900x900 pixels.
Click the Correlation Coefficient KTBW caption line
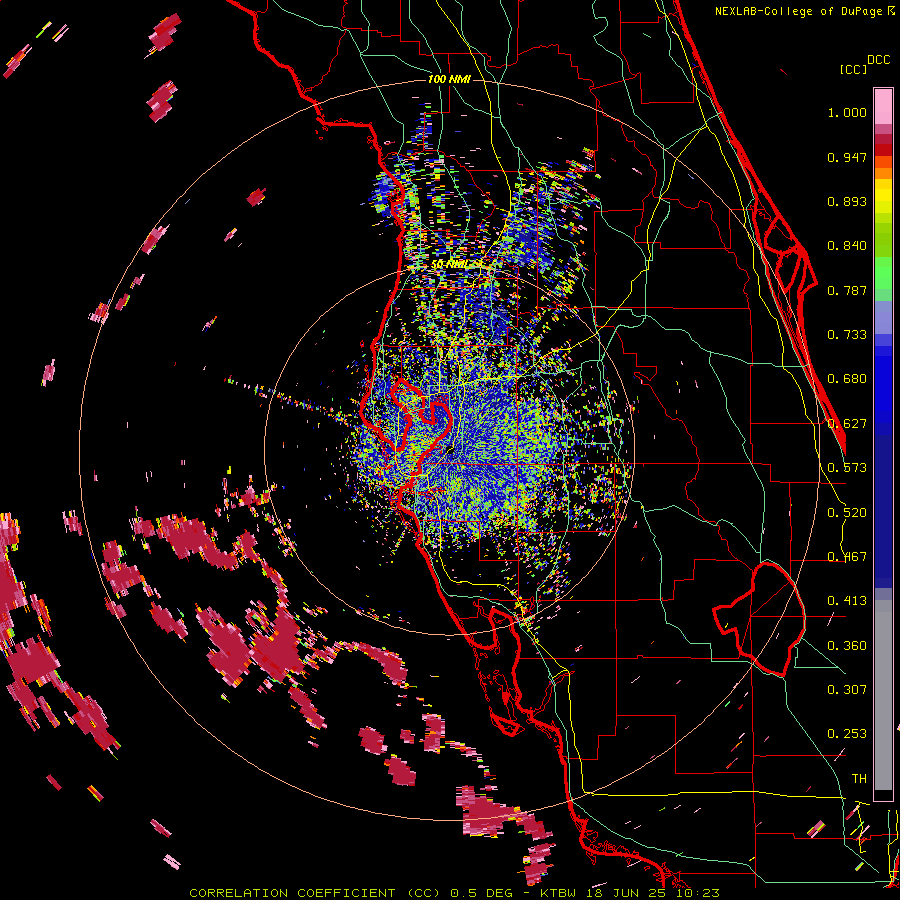coord(454,893)
